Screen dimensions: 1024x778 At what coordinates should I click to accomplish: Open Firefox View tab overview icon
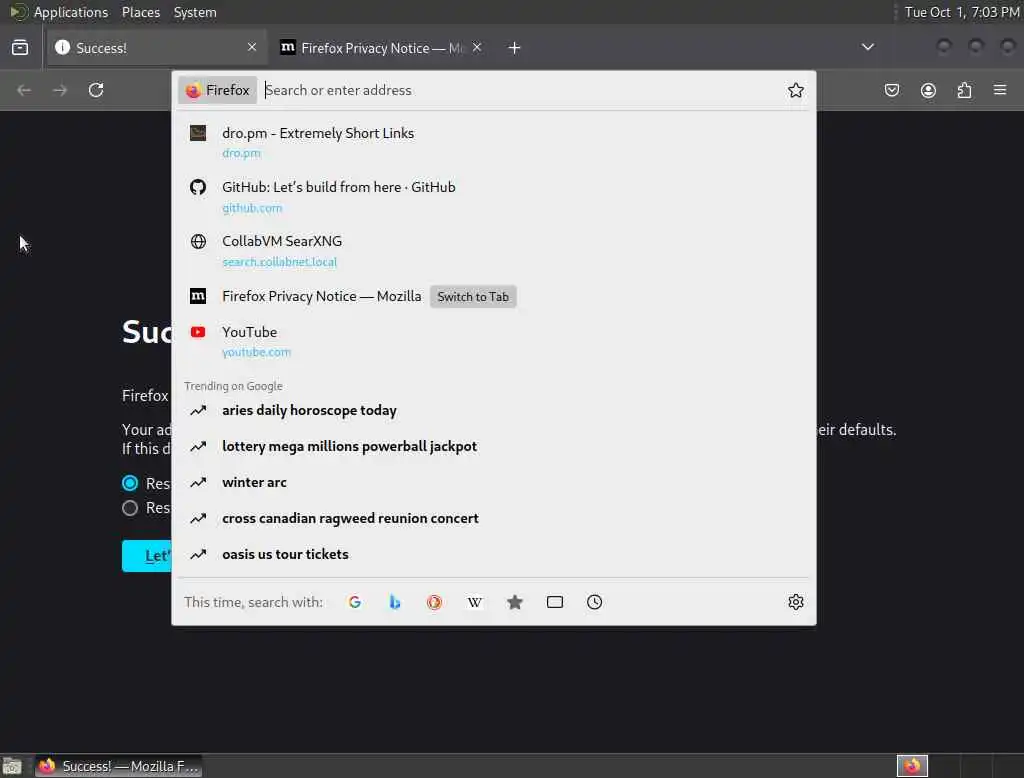20,48
